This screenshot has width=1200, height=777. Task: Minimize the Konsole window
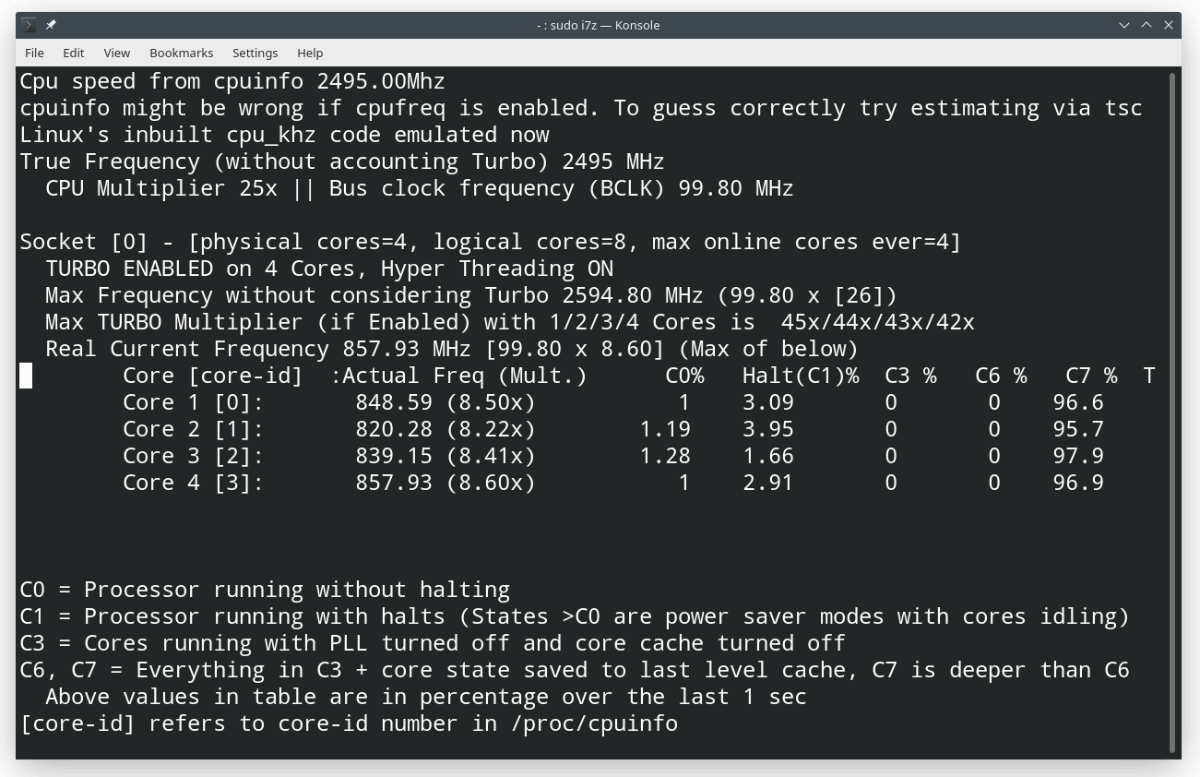(1125, 25)
